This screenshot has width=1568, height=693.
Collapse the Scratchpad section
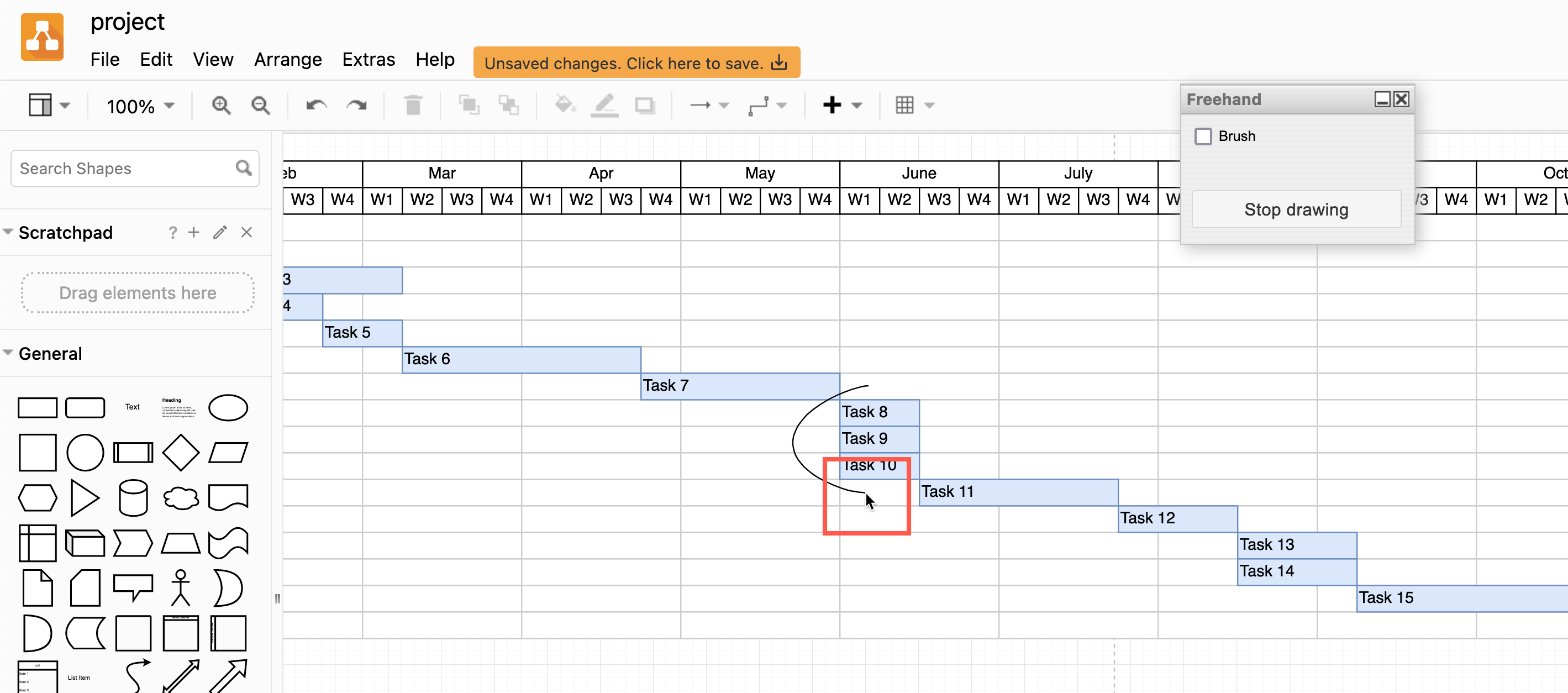[8, 232]
